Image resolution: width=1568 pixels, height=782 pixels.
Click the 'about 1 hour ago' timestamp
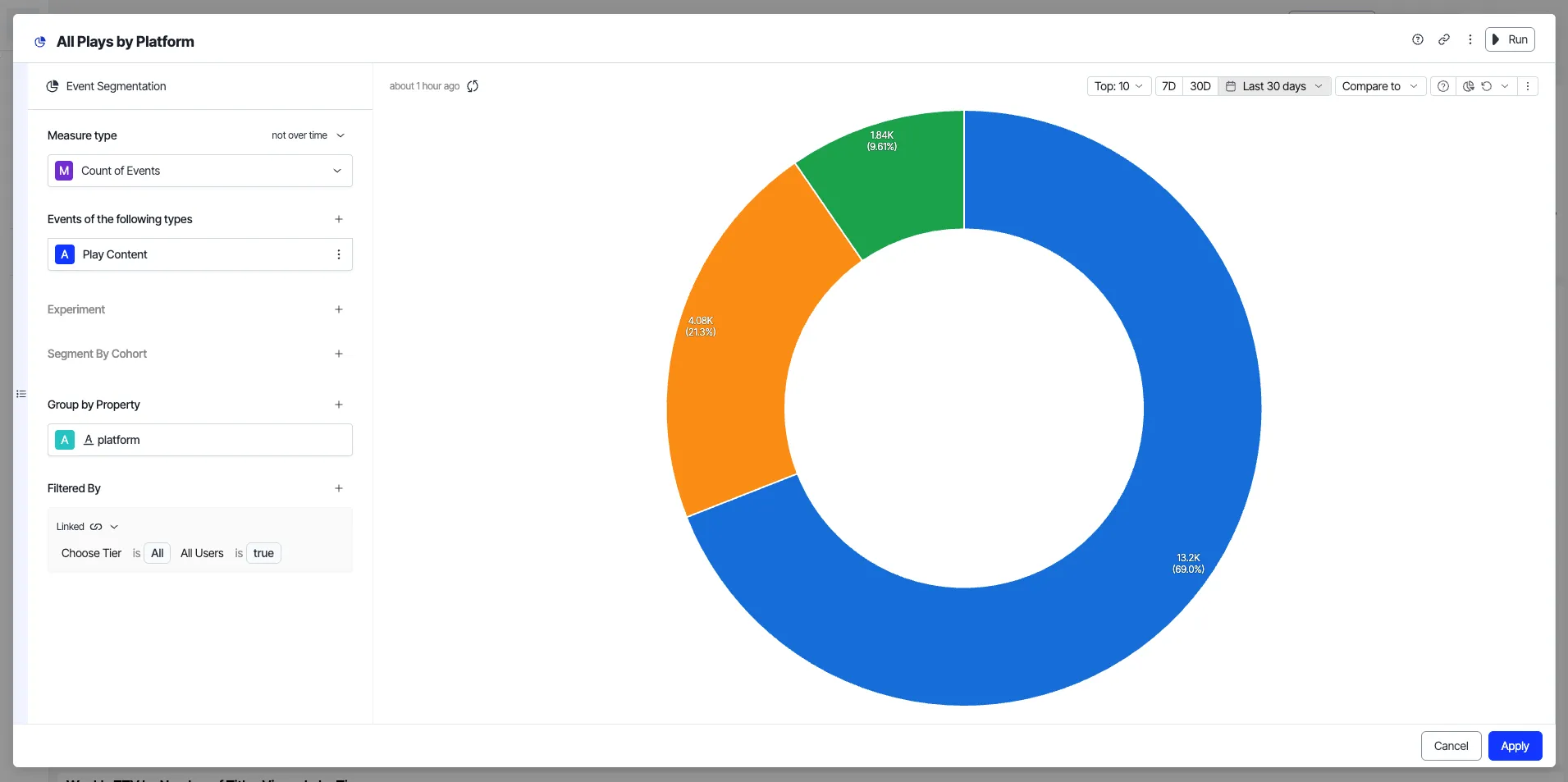pos(424,86)
